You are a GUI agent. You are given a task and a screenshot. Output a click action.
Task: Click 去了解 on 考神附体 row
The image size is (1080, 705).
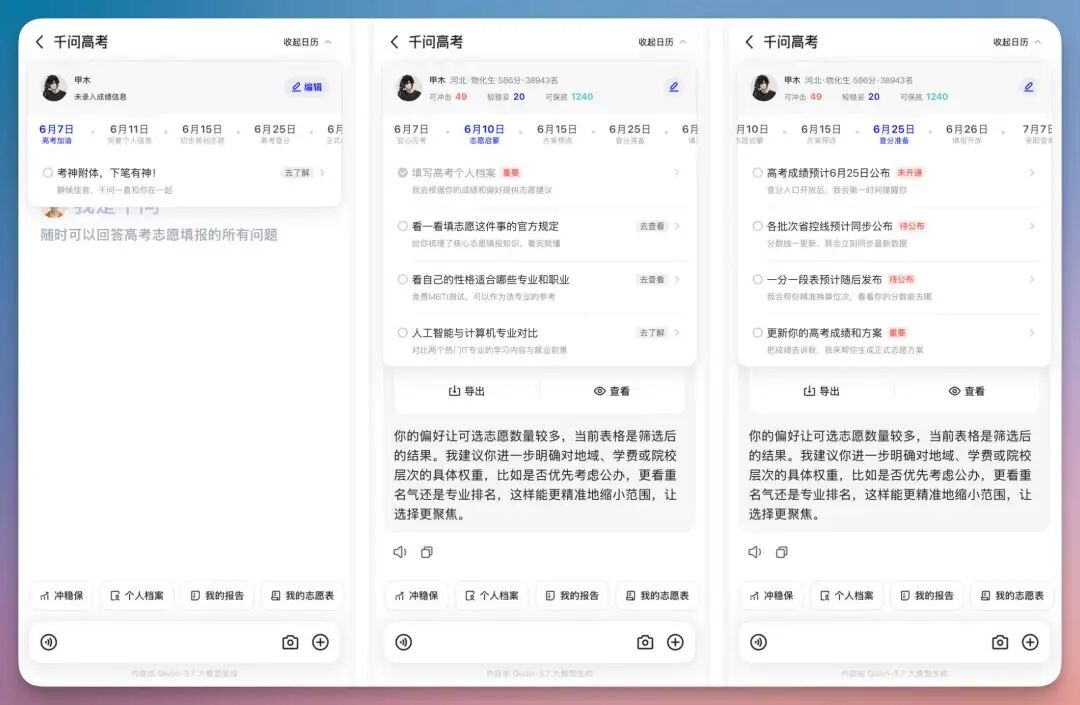[297, 173]
